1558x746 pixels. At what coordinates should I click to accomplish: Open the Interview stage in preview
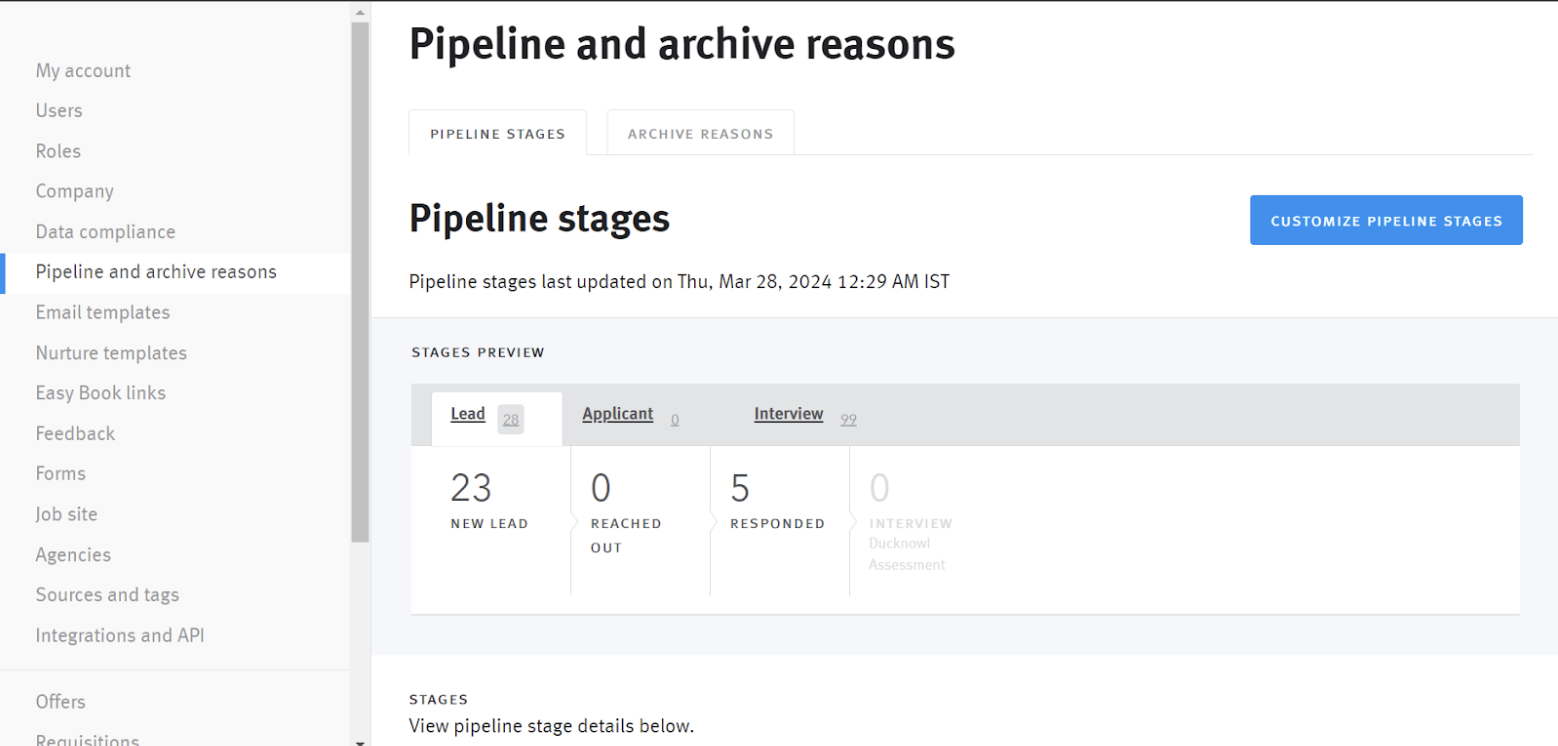coord(788,415)
